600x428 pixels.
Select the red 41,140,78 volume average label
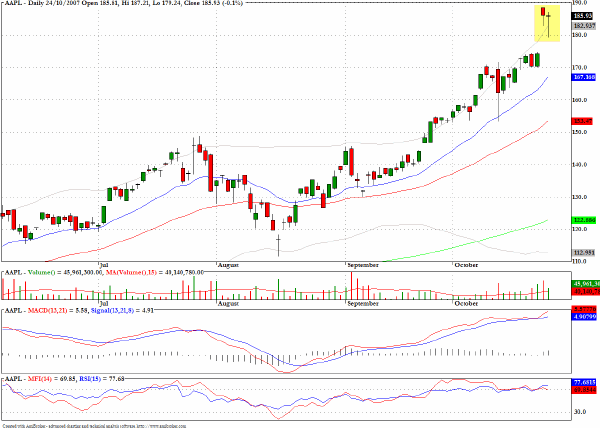pos(584,292)
